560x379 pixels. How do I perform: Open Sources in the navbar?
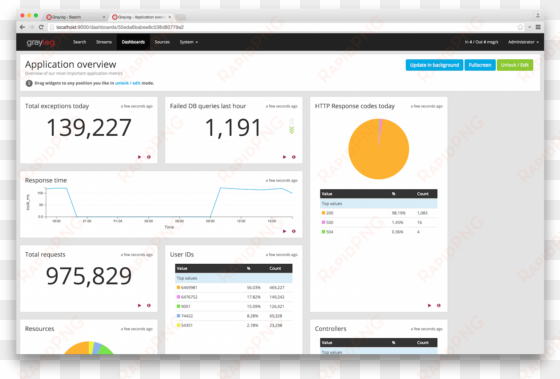click(162, 42)
